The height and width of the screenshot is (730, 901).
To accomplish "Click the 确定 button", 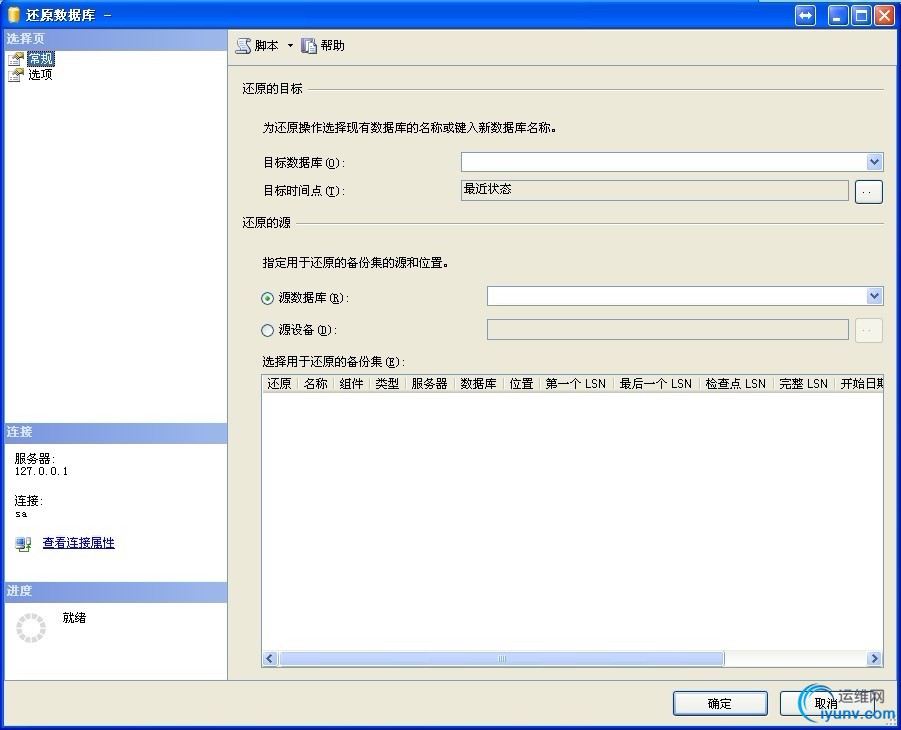I will (720, 704).
